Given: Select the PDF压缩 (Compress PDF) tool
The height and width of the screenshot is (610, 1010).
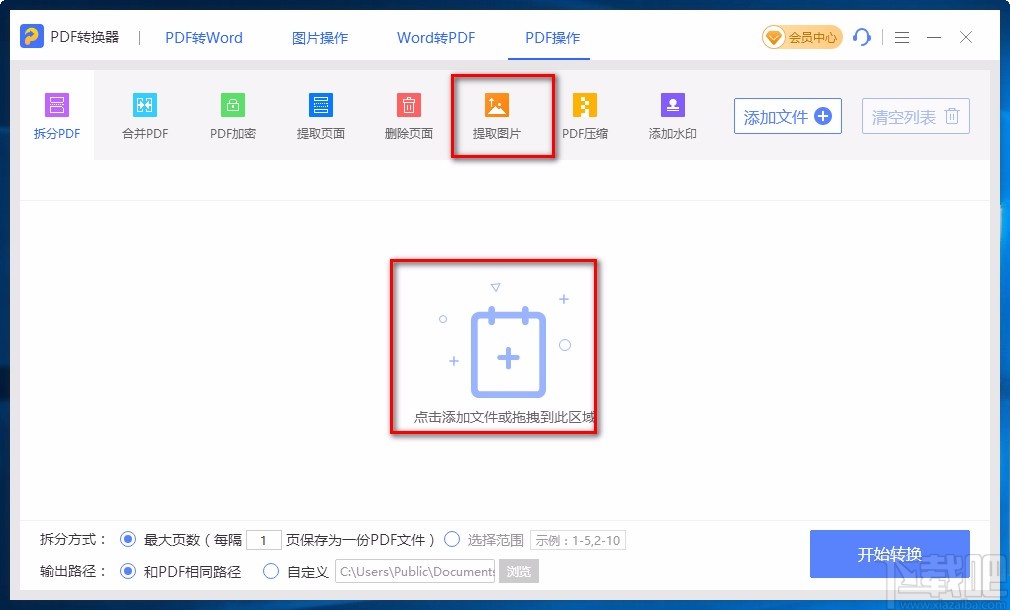Looking at the screenshot, I should pos(584,113).
